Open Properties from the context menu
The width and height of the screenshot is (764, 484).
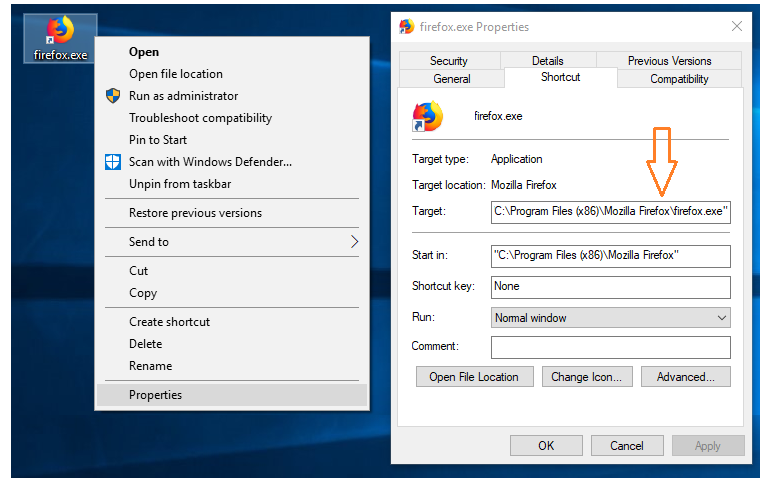pos(231,395)
